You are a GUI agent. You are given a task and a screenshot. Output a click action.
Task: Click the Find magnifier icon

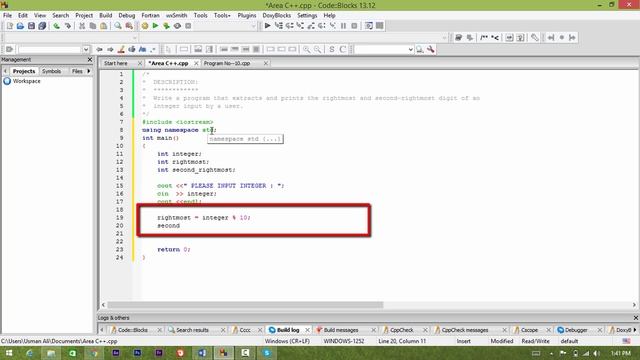pos(118,26)
